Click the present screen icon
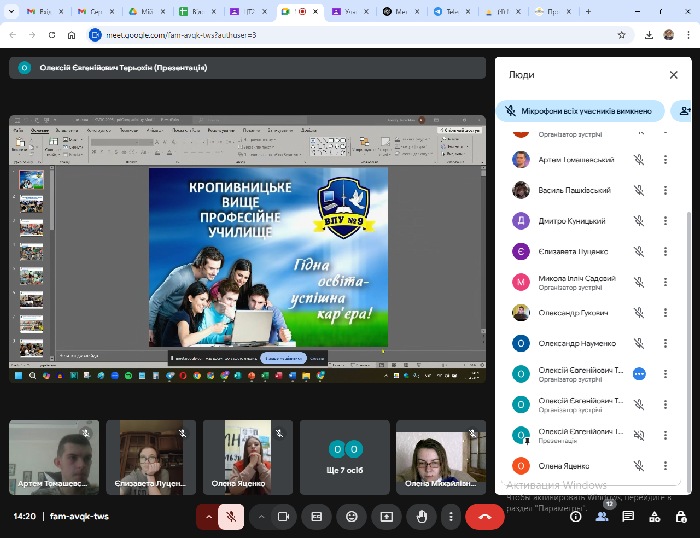The width and height of the screenshot is (700, 538). click(386, 516)
